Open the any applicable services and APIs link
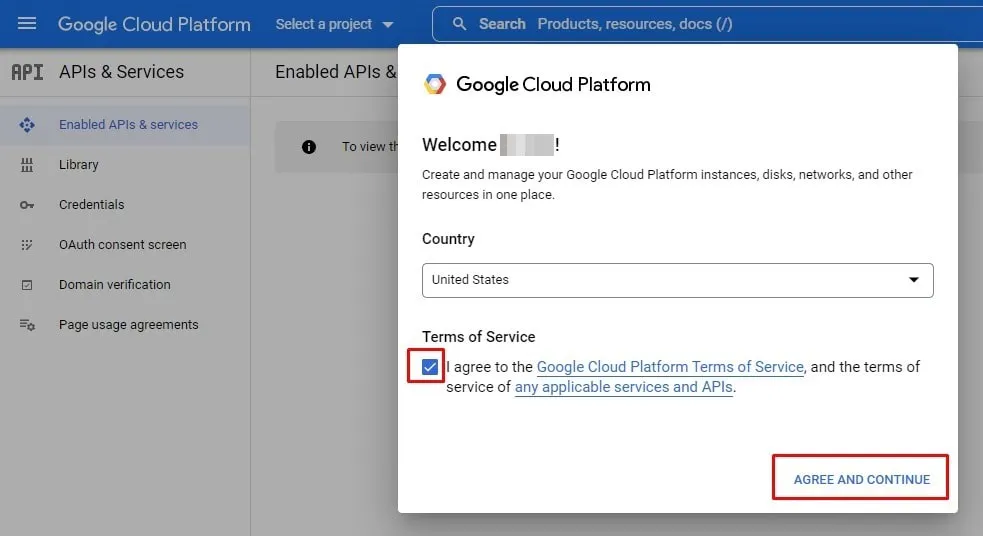 tap(624, 387)
